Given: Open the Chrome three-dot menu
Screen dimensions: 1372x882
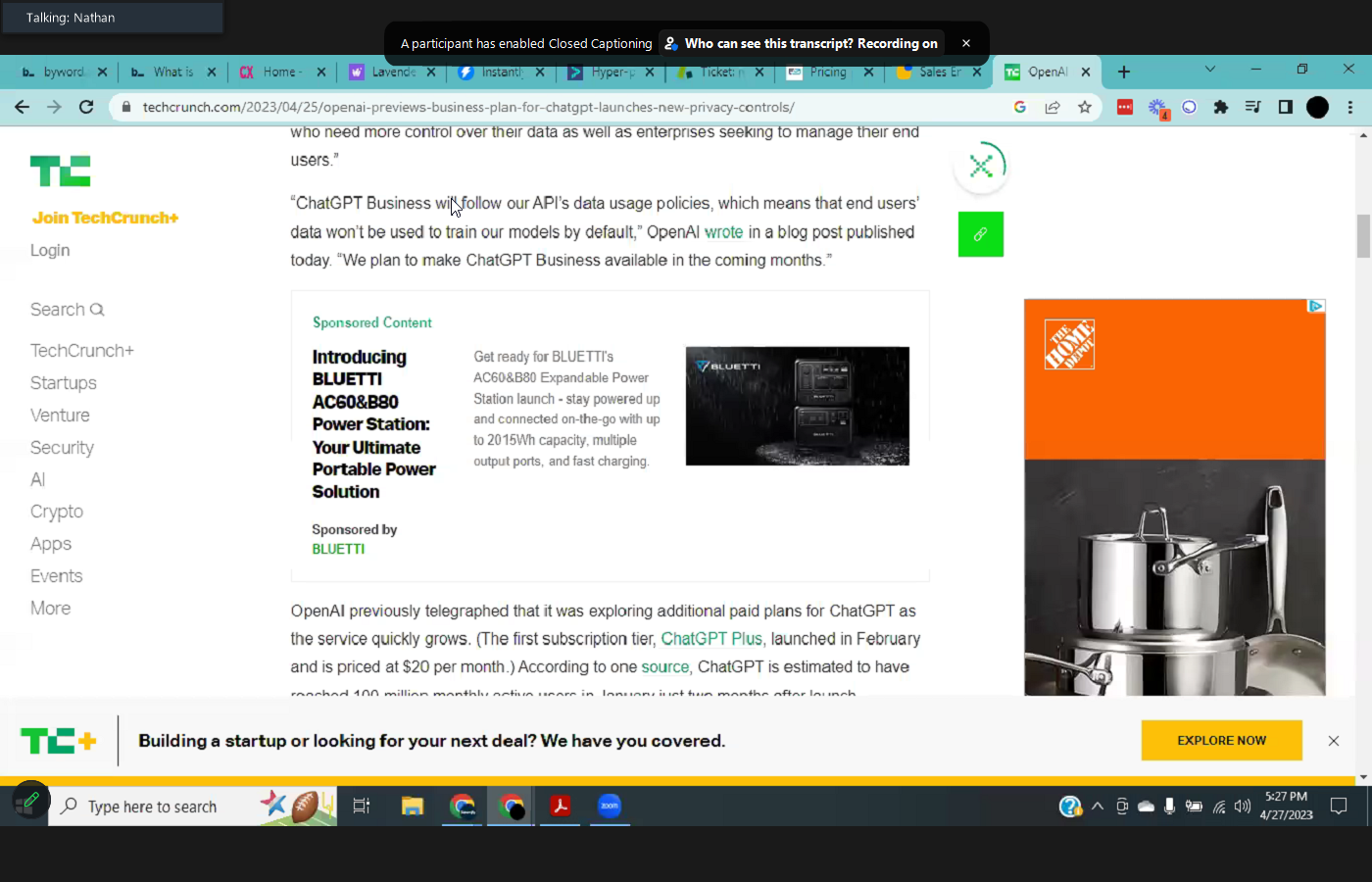Looking at the screenshot, I should click(x=1350, y=107).
